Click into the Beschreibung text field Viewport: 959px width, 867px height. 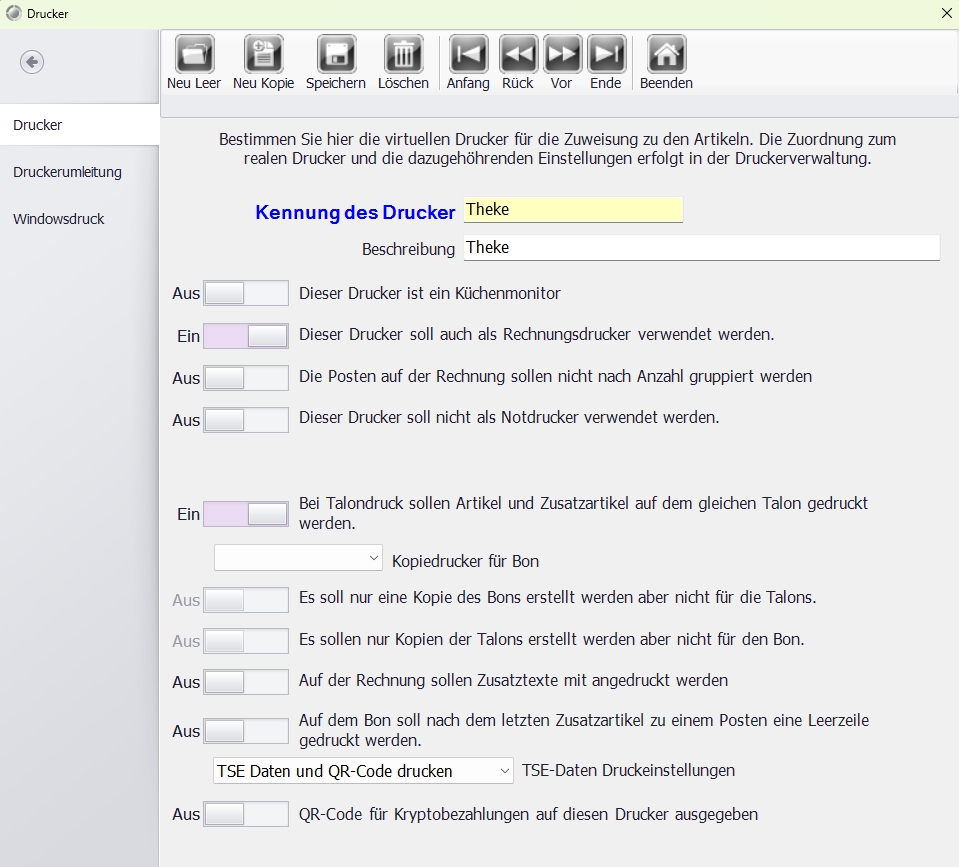(x=701, y=248)
